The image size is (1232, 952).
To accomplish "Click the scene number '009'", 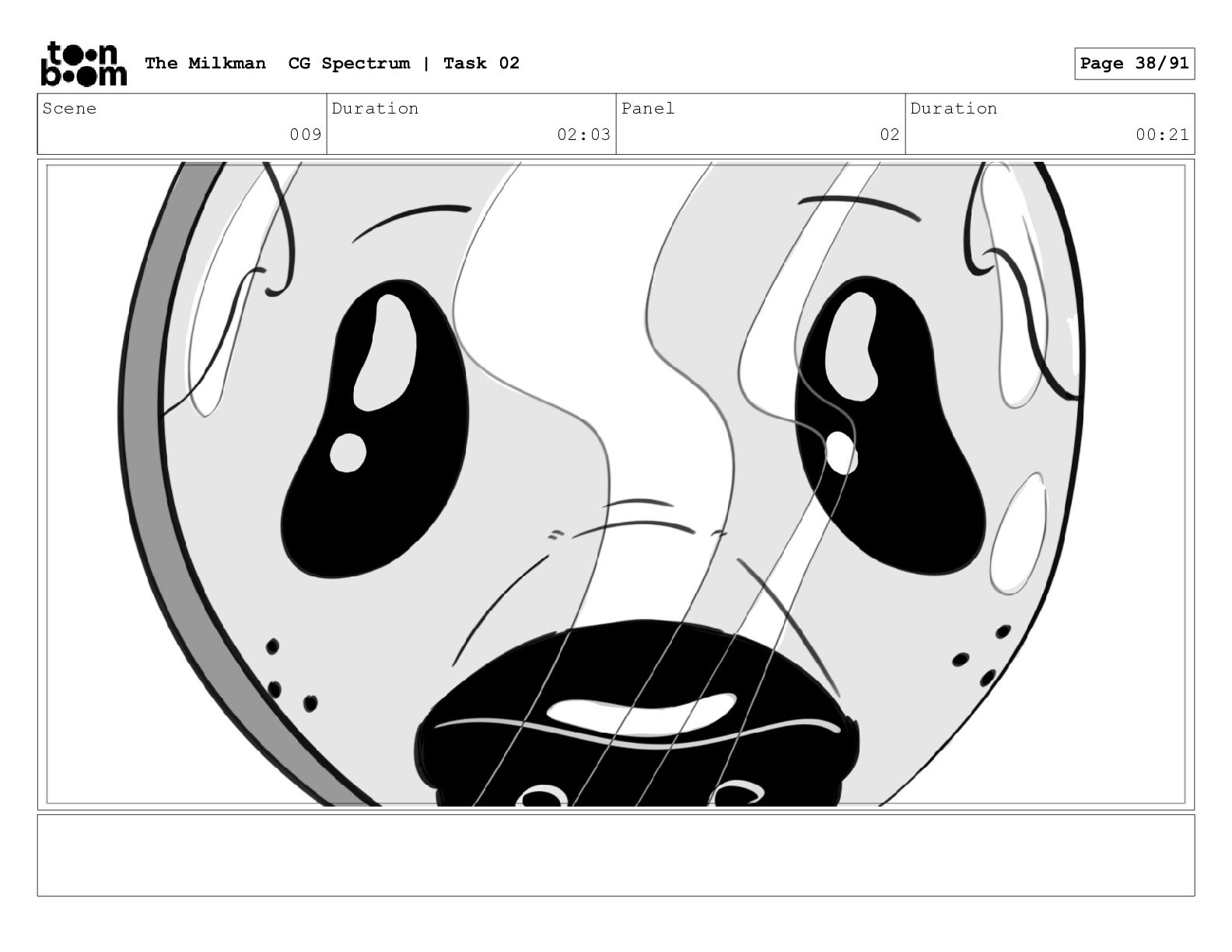I will tap(306, 135).
